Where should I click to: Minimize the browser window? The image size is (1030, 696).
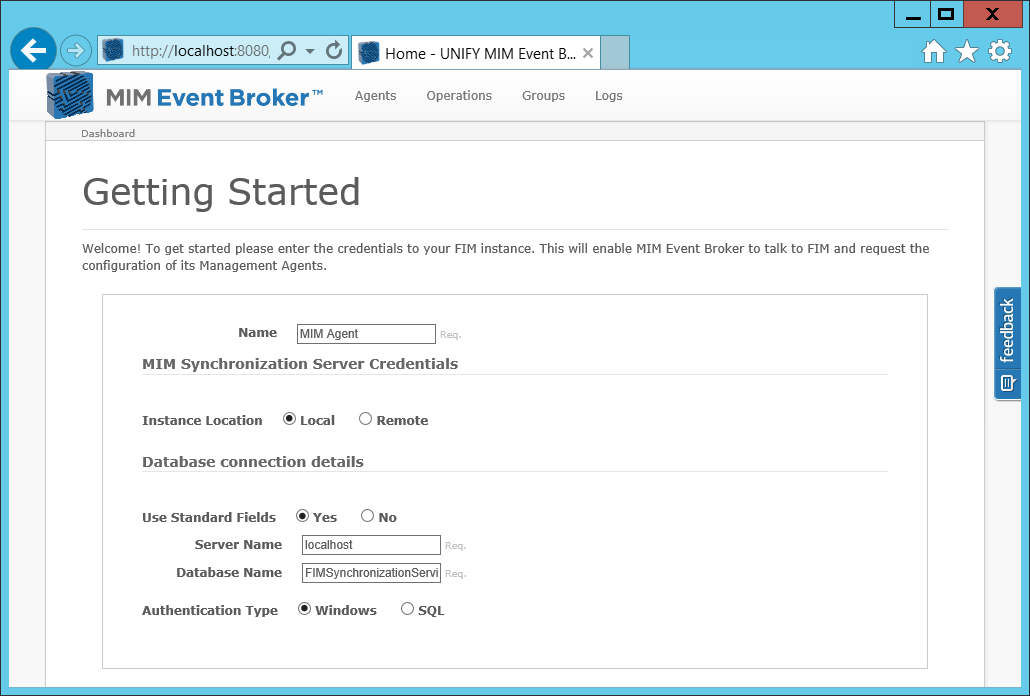tap(913, 14)
